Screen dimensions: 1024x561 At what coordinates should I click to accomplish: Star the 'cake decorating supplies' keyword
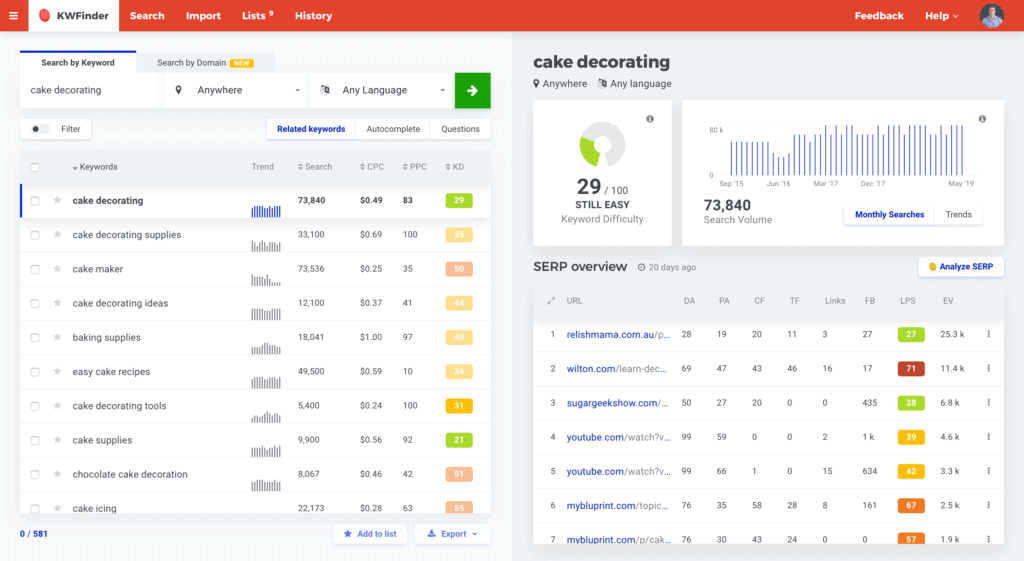pyautogui.click(x=58, y=235)
